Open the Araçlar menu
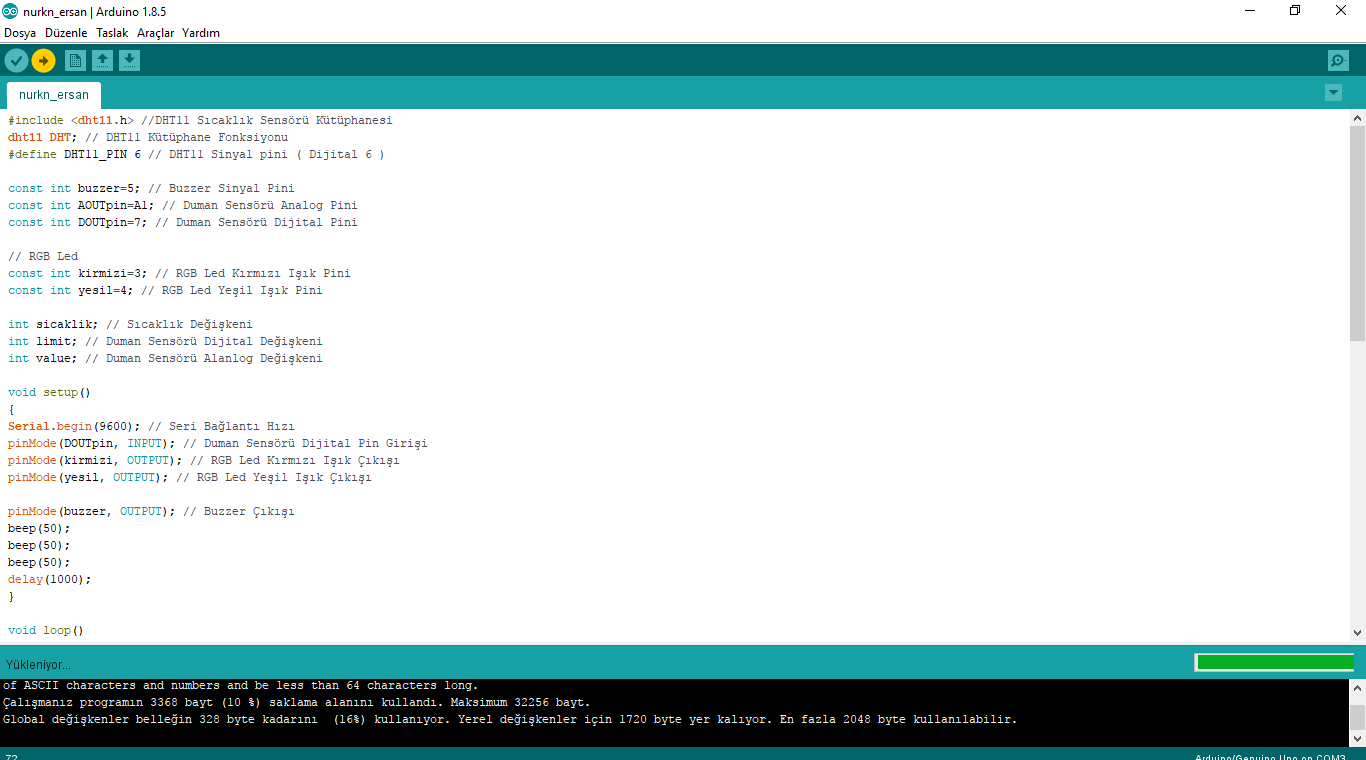Viewport: 1366px width, 760px height. 155,33
